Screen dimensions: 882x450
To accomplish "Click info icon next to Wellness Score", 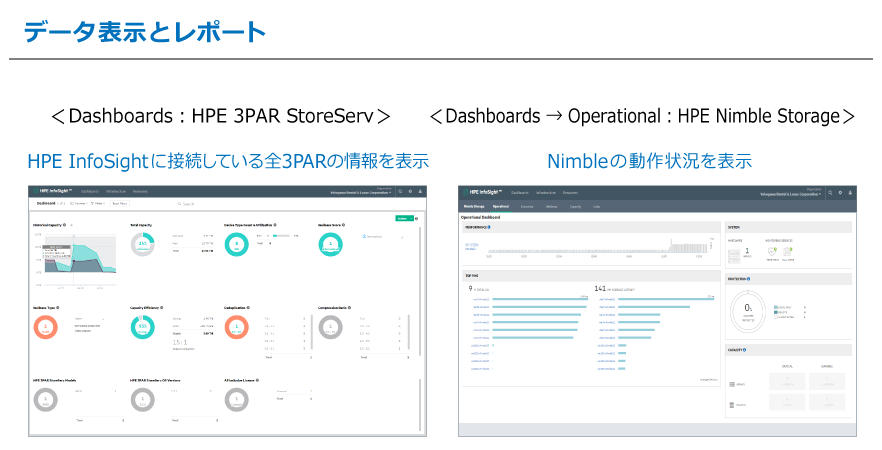I will [344, 225].
